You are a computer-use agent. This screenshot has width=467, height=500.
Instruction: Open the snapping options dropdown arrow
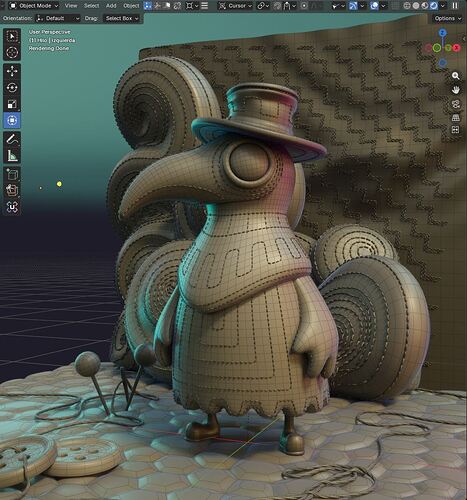click(294, 6)
